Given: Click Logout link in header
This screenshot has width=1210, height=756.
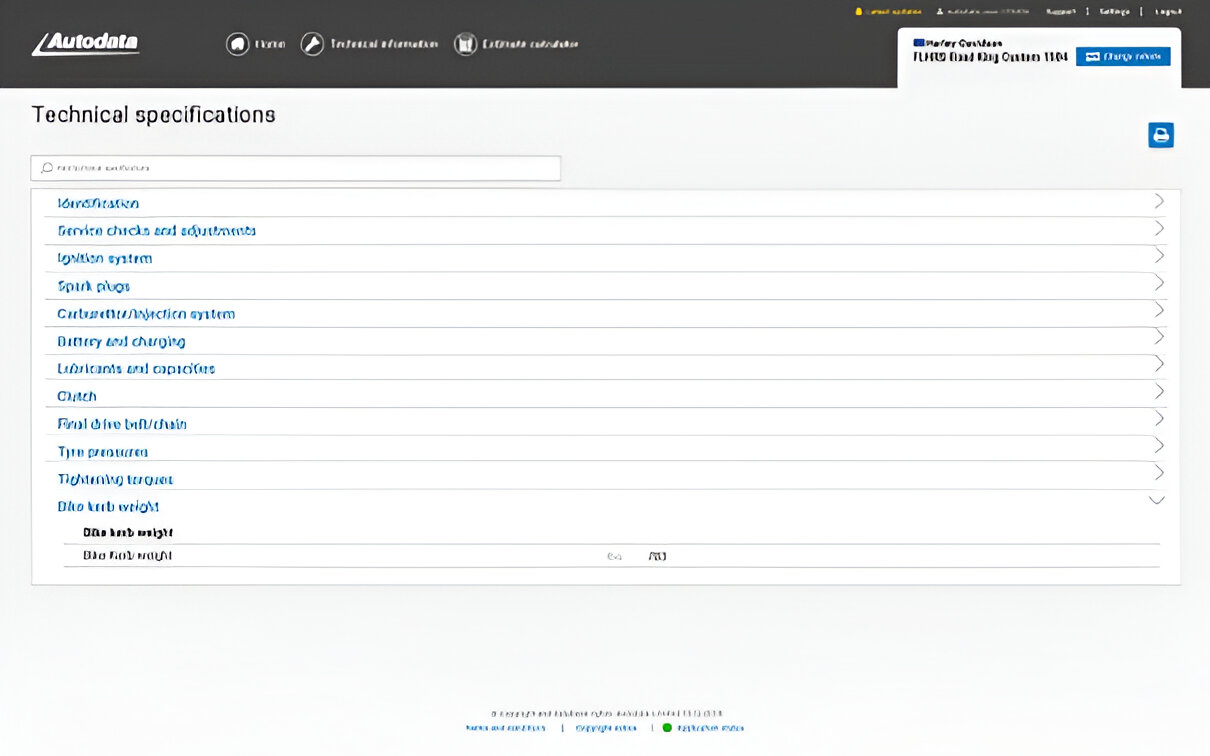Looking at the screenshot, I should pos(1168,12).
